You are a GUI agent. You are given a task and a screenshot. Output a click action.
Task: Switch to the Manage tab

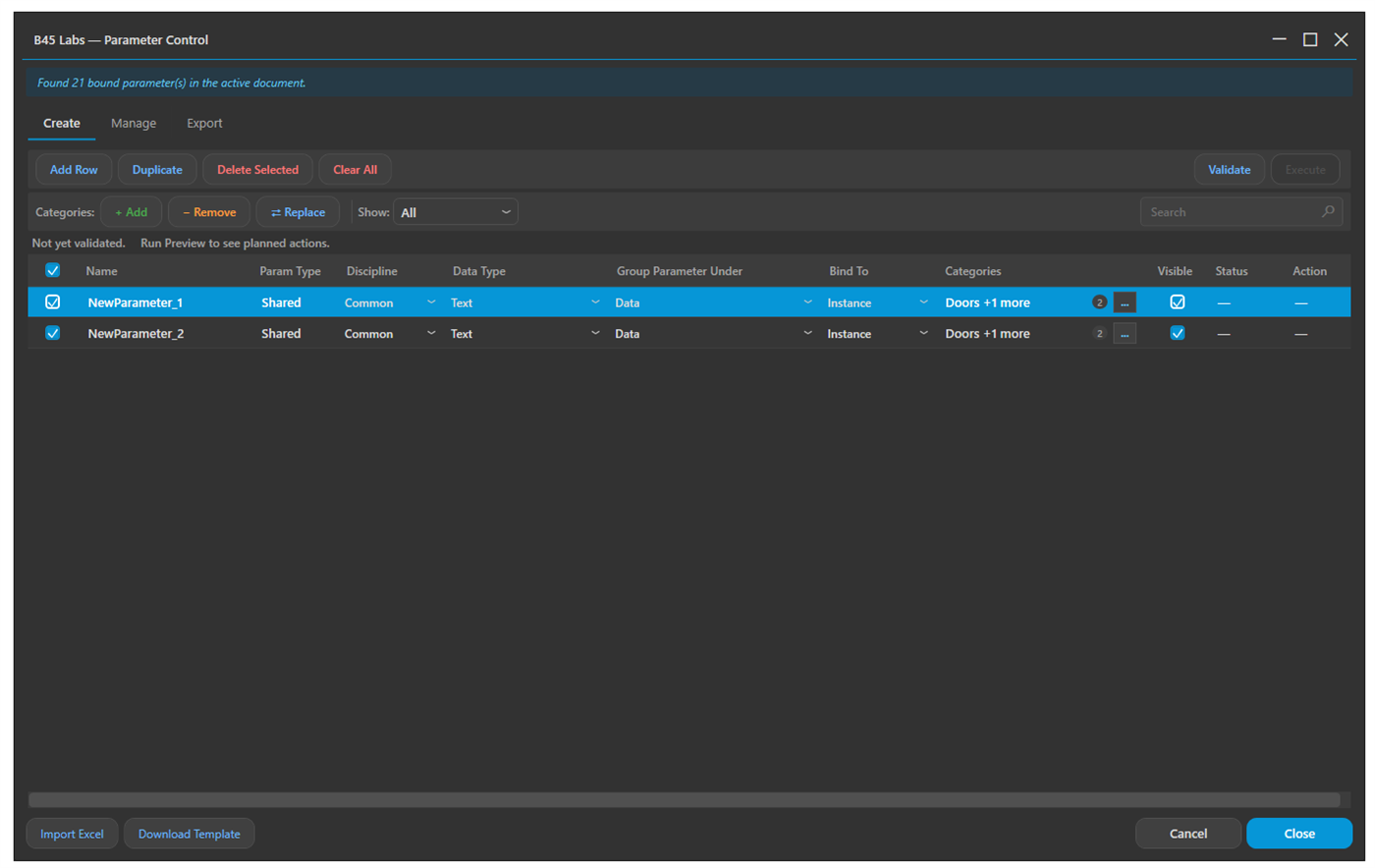pos(134,123)
